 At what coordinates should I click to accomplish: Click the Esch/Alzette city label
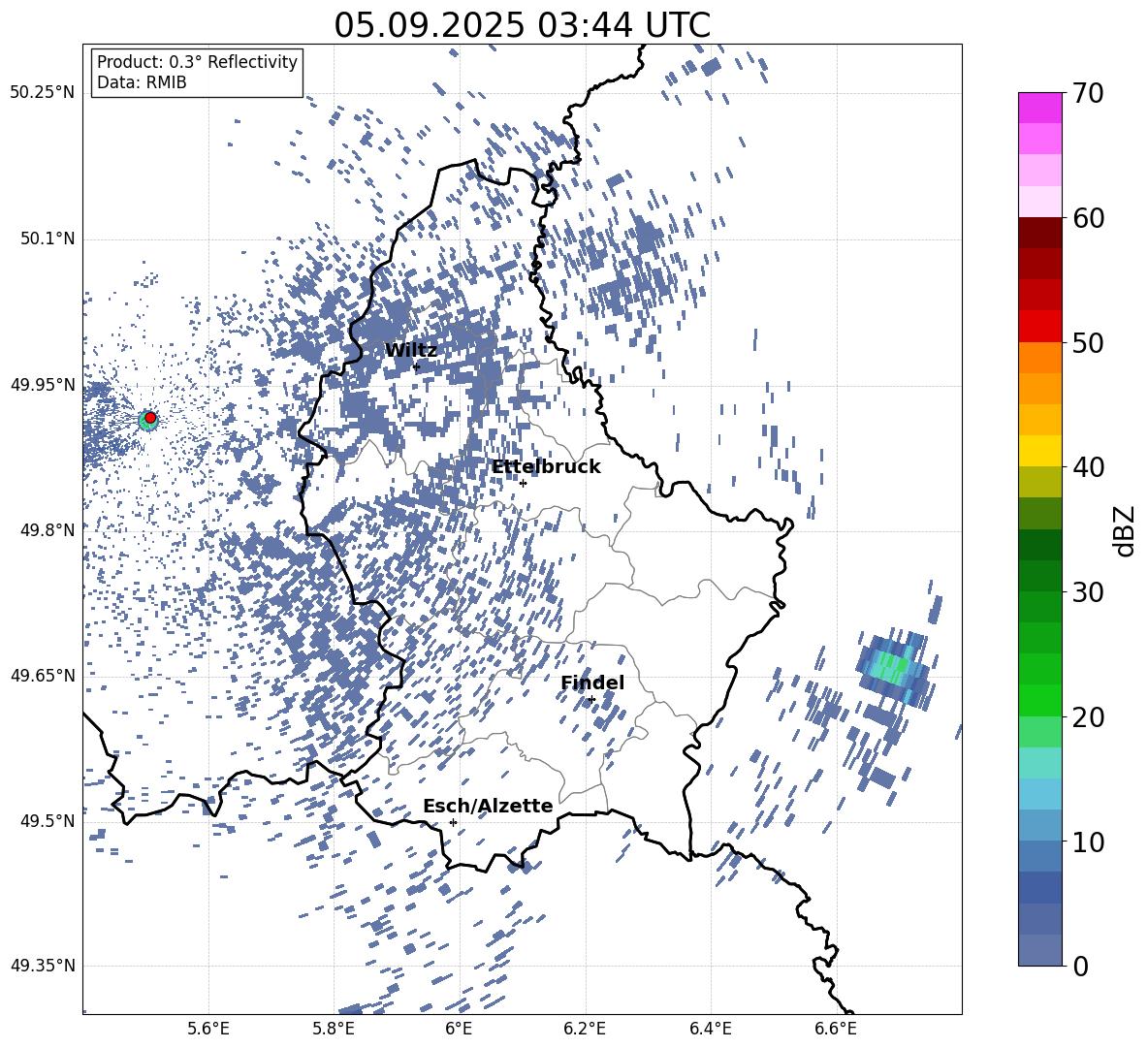tap(488, 806)
